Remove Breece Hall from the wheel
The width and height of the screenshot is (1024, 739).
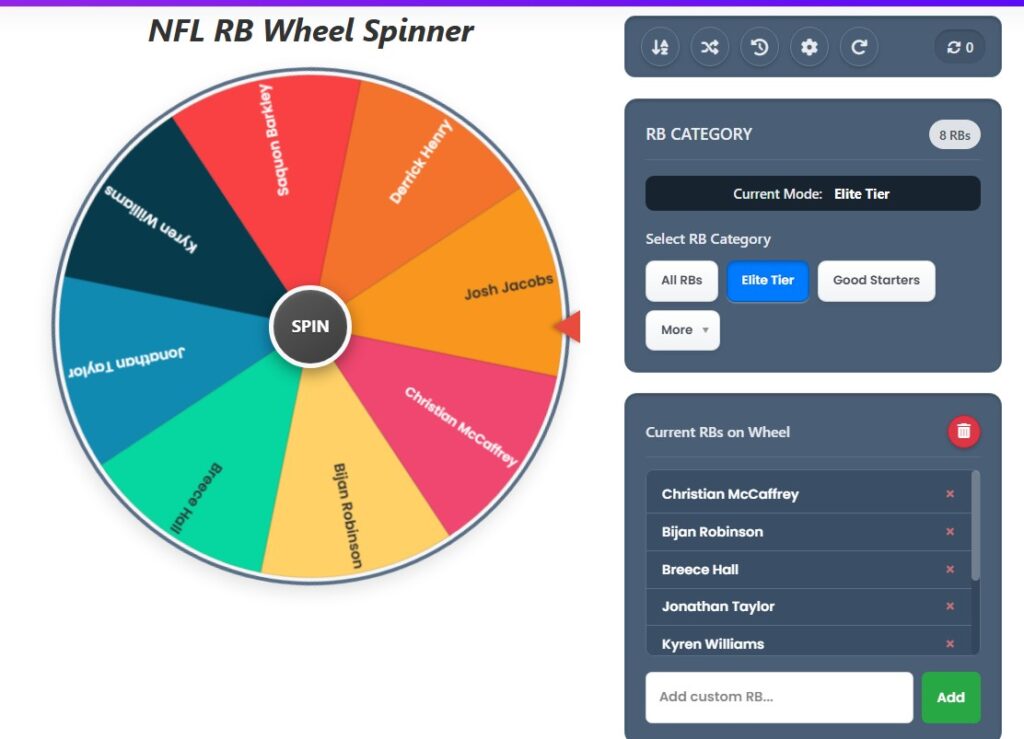(x=948, y=569)
